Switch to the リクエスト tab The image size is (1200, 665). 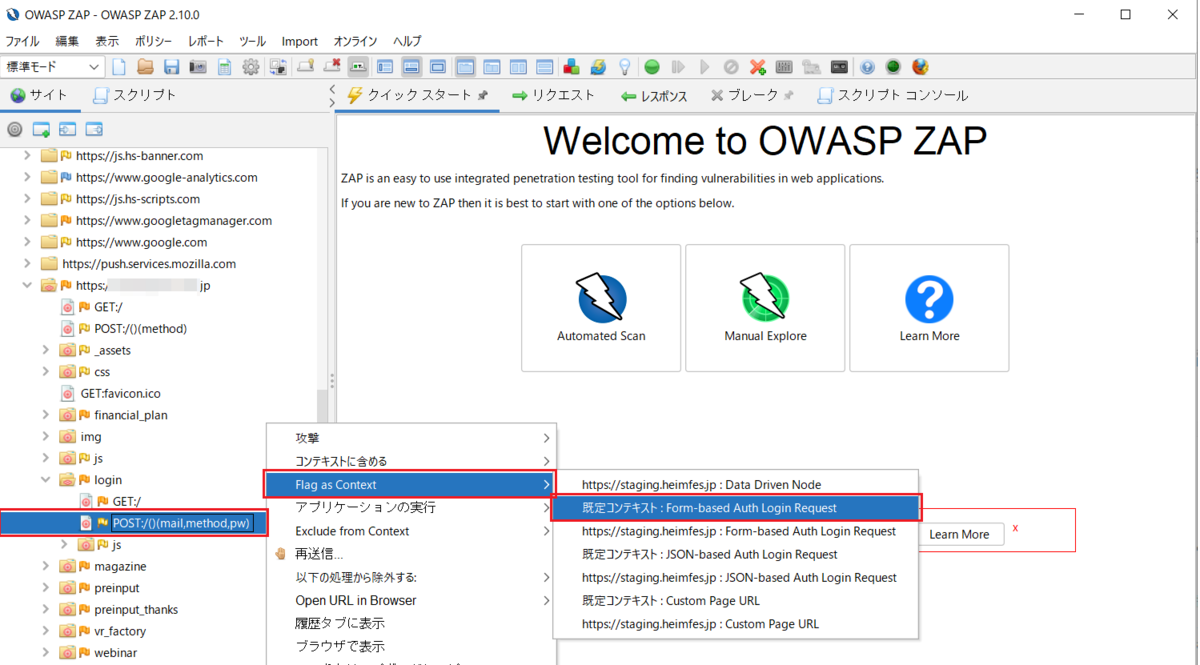point(553,95)
